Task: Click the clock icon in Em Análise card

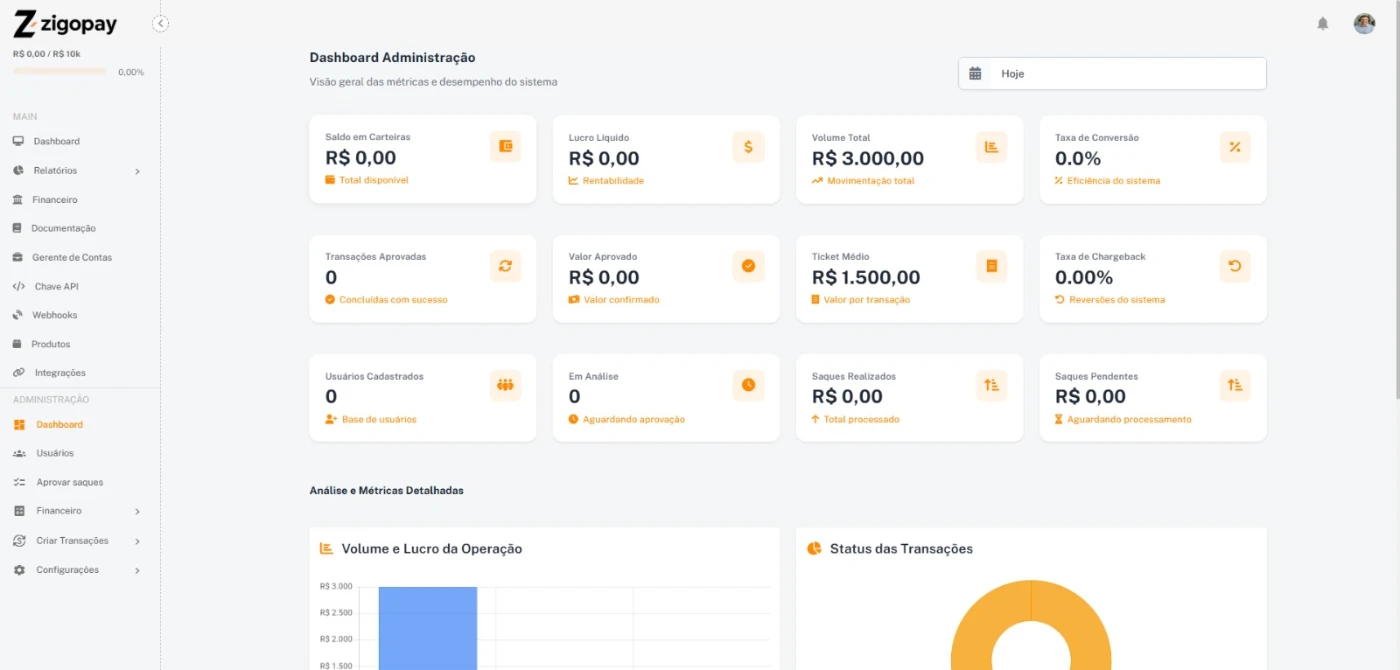Action: click(x=748, y=385)
